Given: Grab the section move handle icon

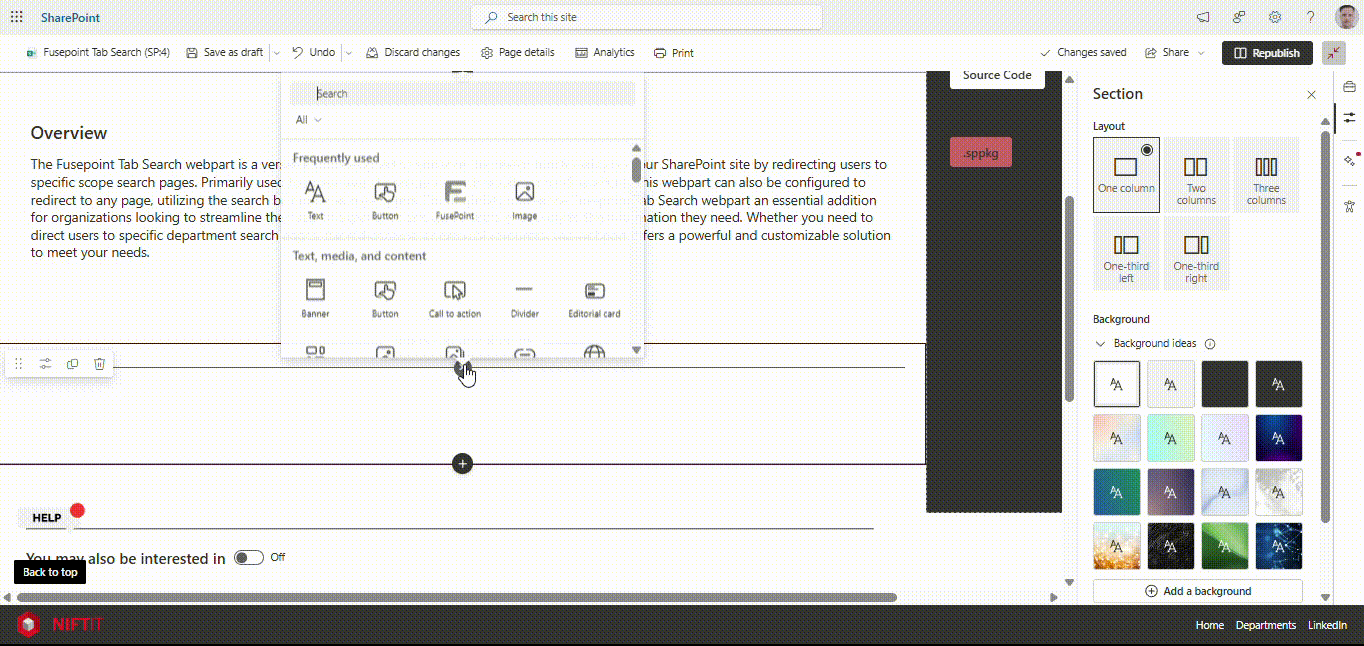Looking at the screenshot, I should point(18,364).
